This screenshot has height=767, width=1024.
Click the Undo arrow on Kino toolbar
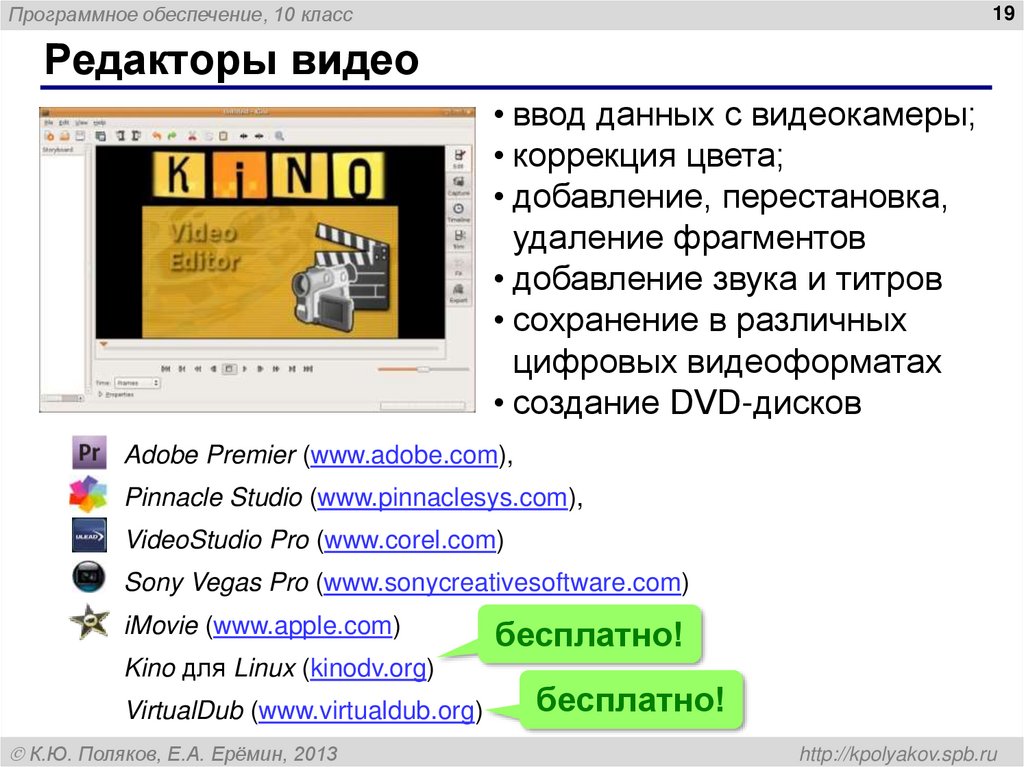click(x=156, y=136)
